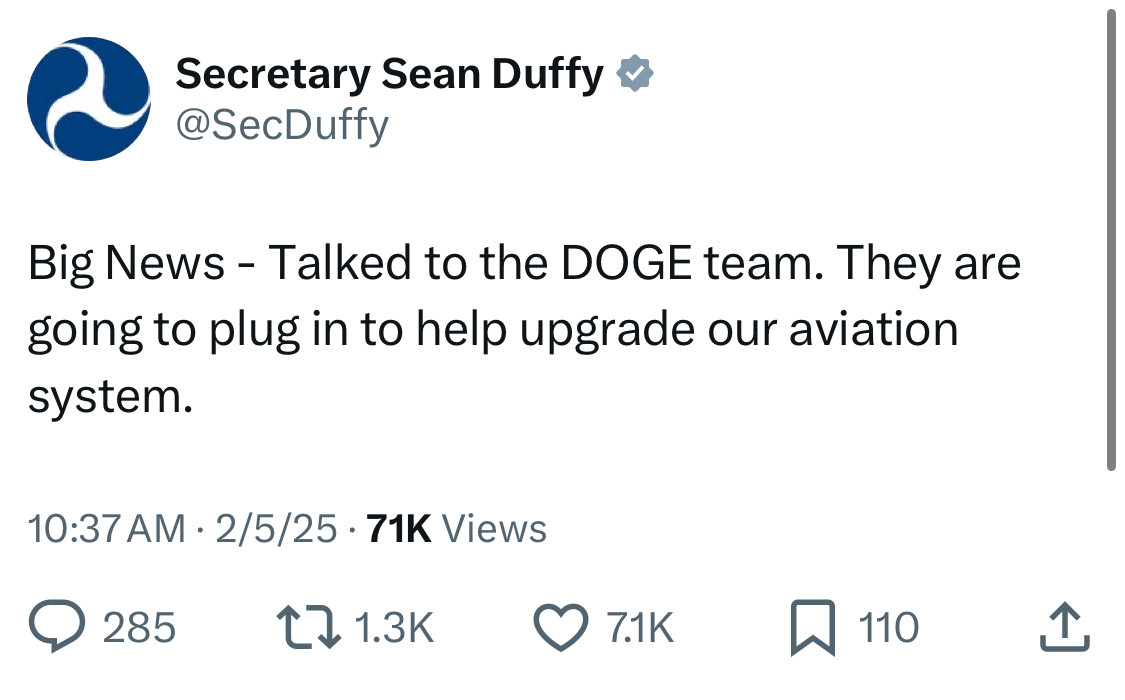
Task: Click the 110 bookmarks count
Action: click(x=888, y=628)
